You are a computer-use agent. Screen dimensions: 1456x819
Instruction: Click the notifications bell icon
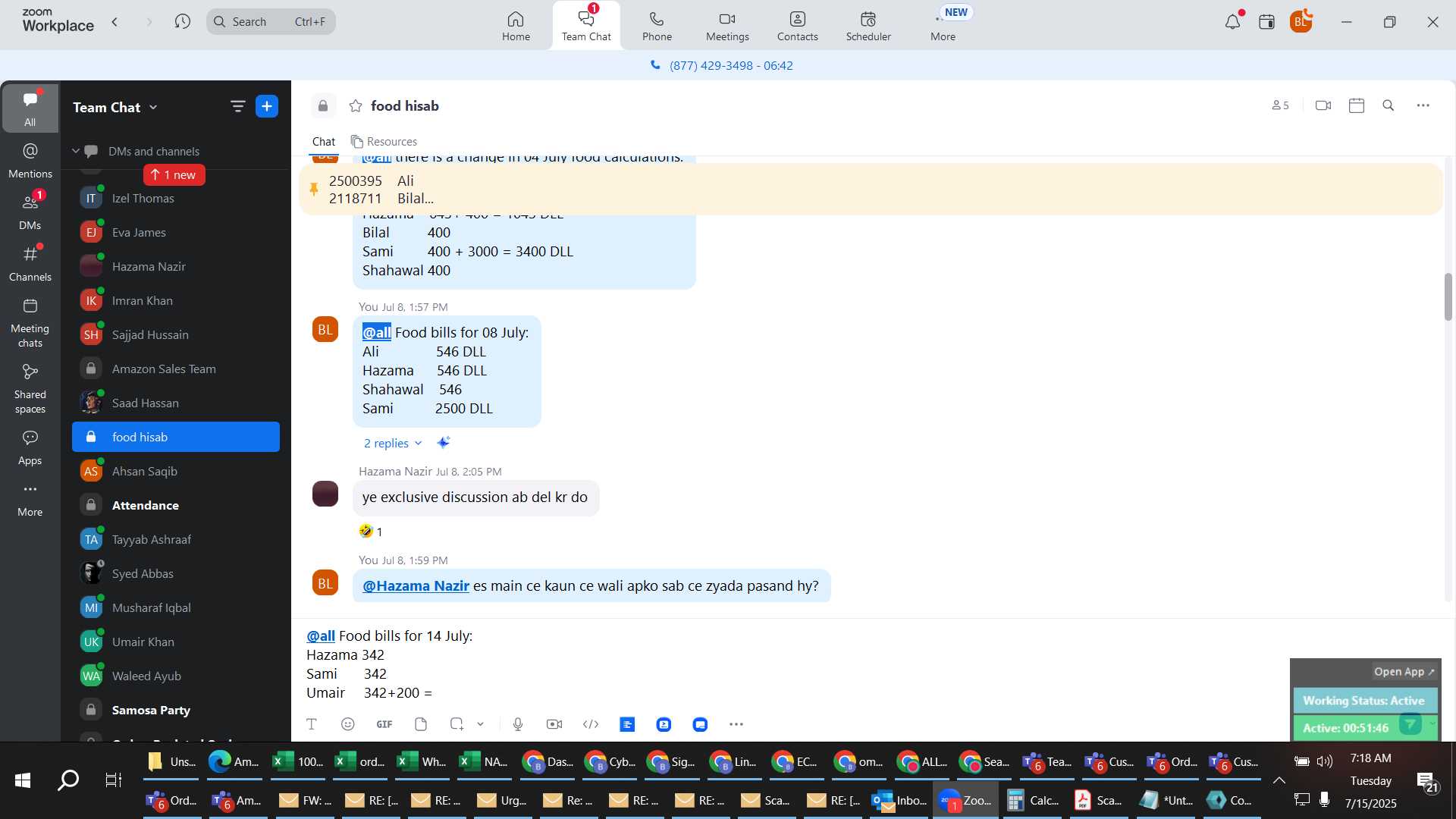click(x=1232, y=22)
